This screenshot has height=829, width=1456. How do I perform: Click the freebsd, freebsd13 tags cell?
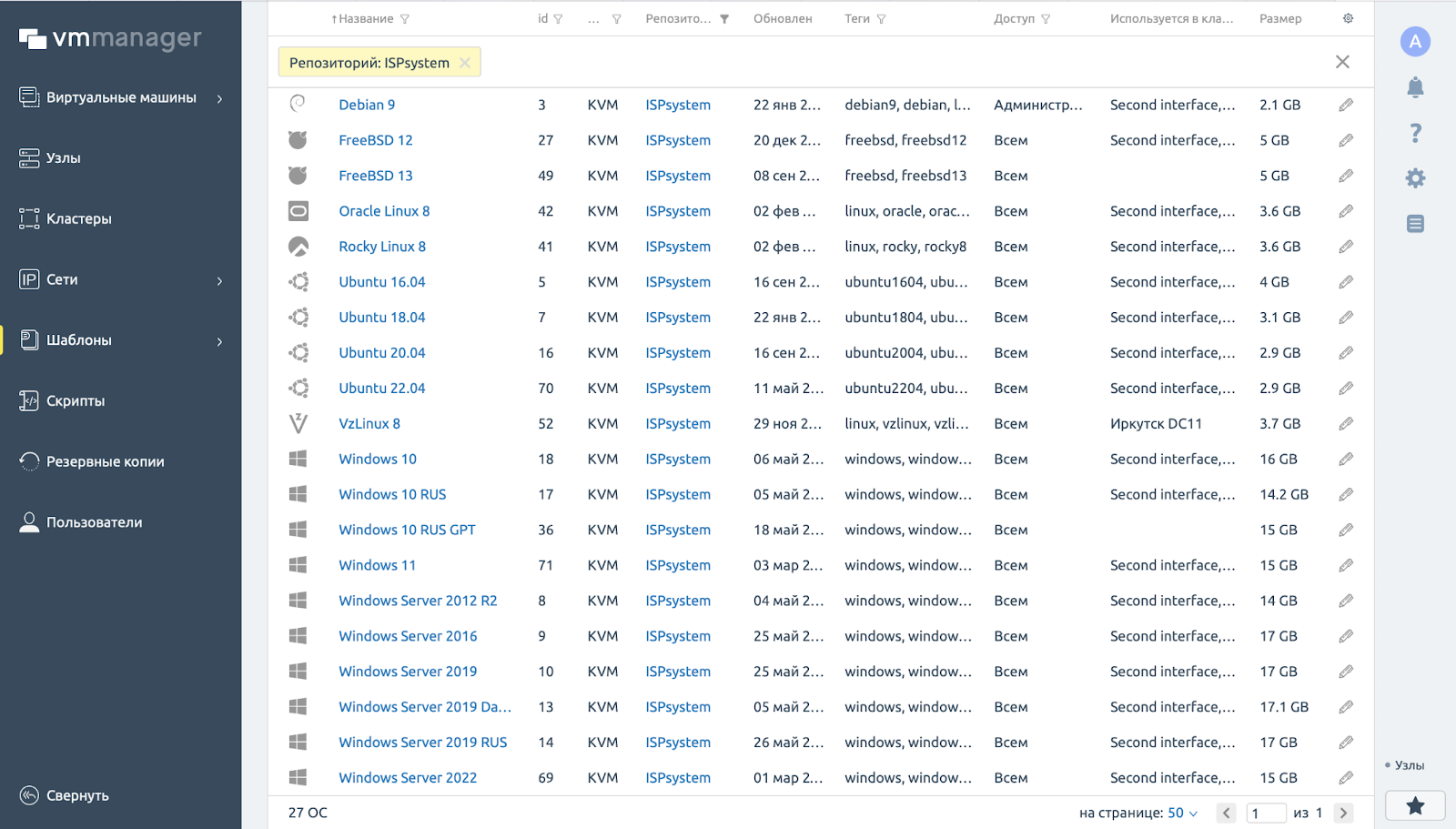(x=905, y=176)
